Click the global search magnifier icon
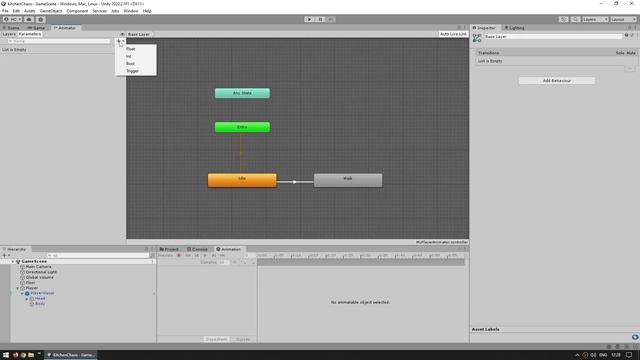The width and height of the screenshot is (640, 360). point(576,19)
